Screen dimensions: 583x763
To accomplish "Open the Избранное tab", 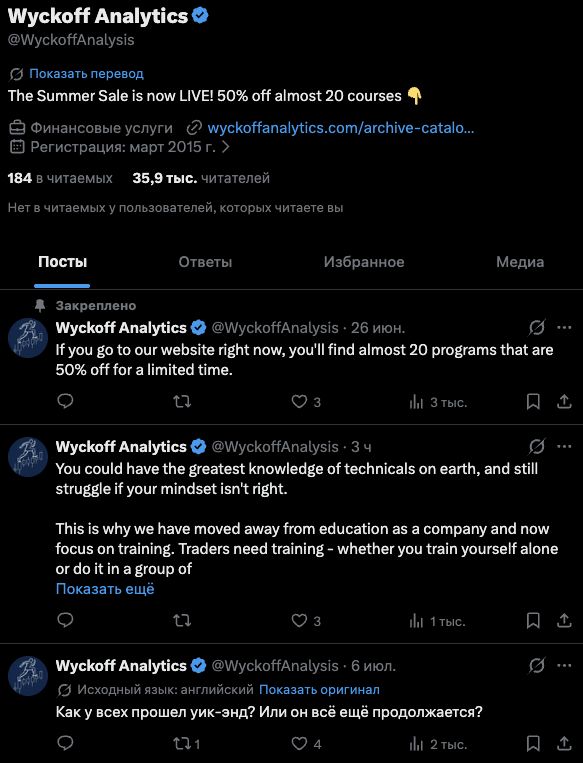I will [x=364, y=262].
